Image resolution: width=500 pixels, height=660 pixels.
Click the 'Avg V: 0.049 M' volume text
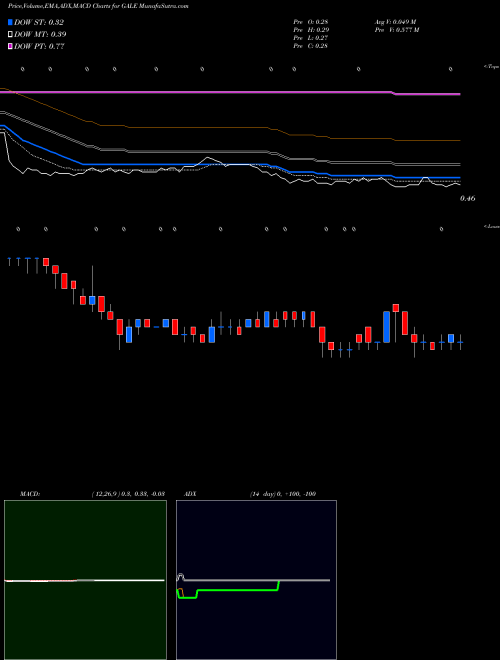[x=396, y=22]
